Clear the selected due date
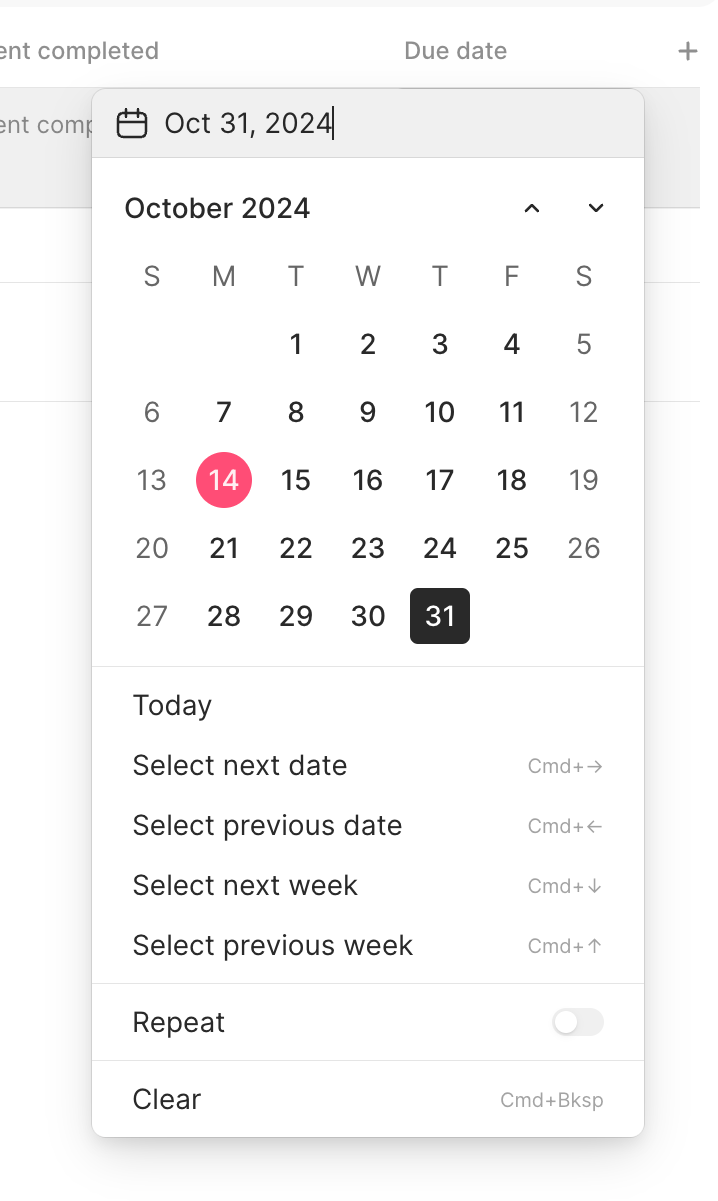The height and width of the screenshot is (1201, 718). [166, 1099]
